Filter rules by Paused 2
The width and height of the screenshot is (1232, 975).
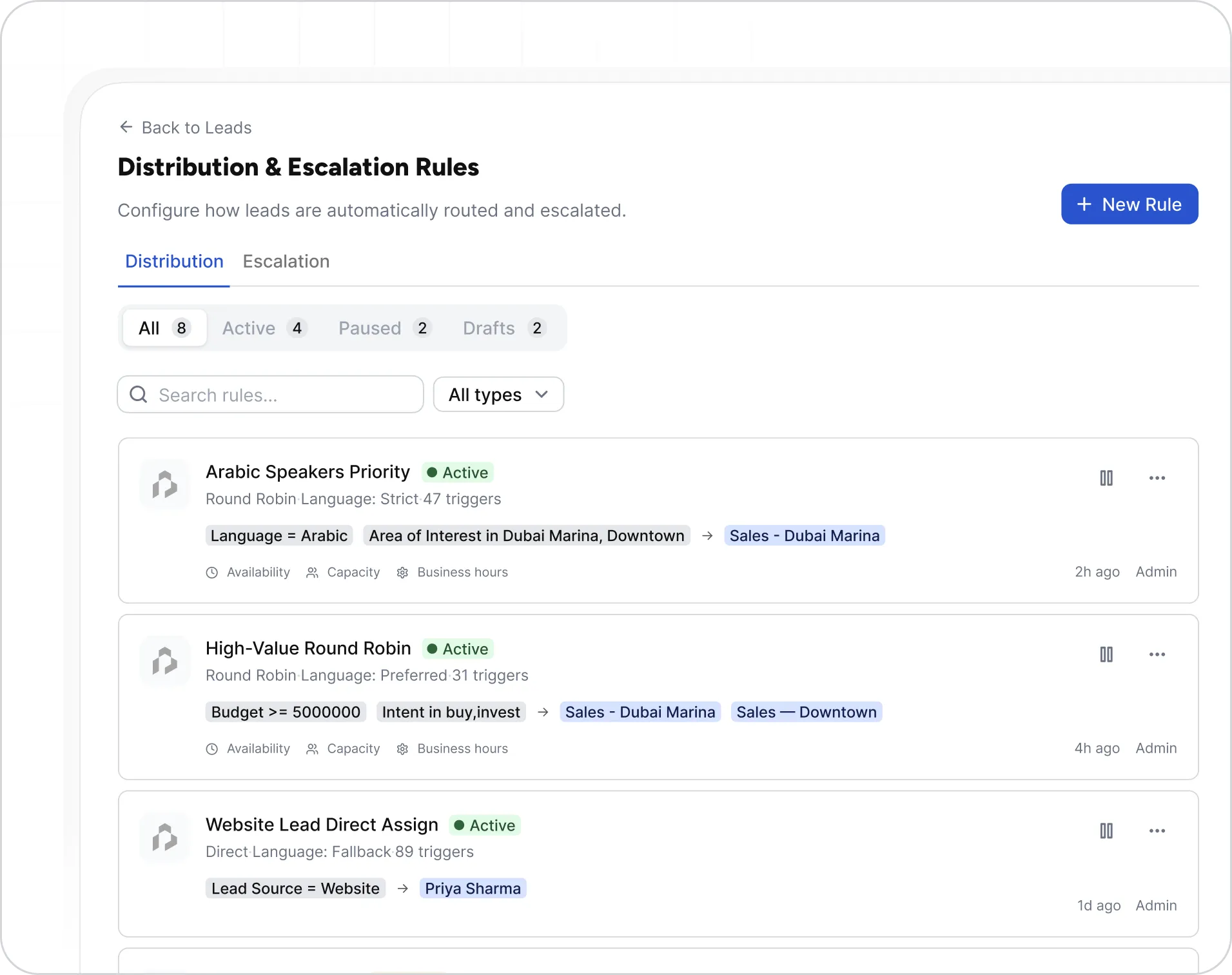(385, 328)
